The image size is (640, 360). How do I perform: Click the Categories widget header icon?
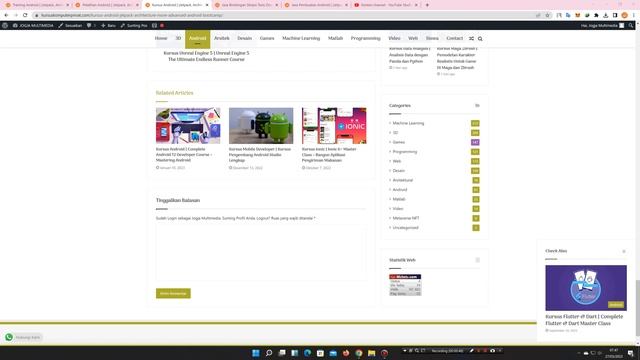tap(477, 106)
